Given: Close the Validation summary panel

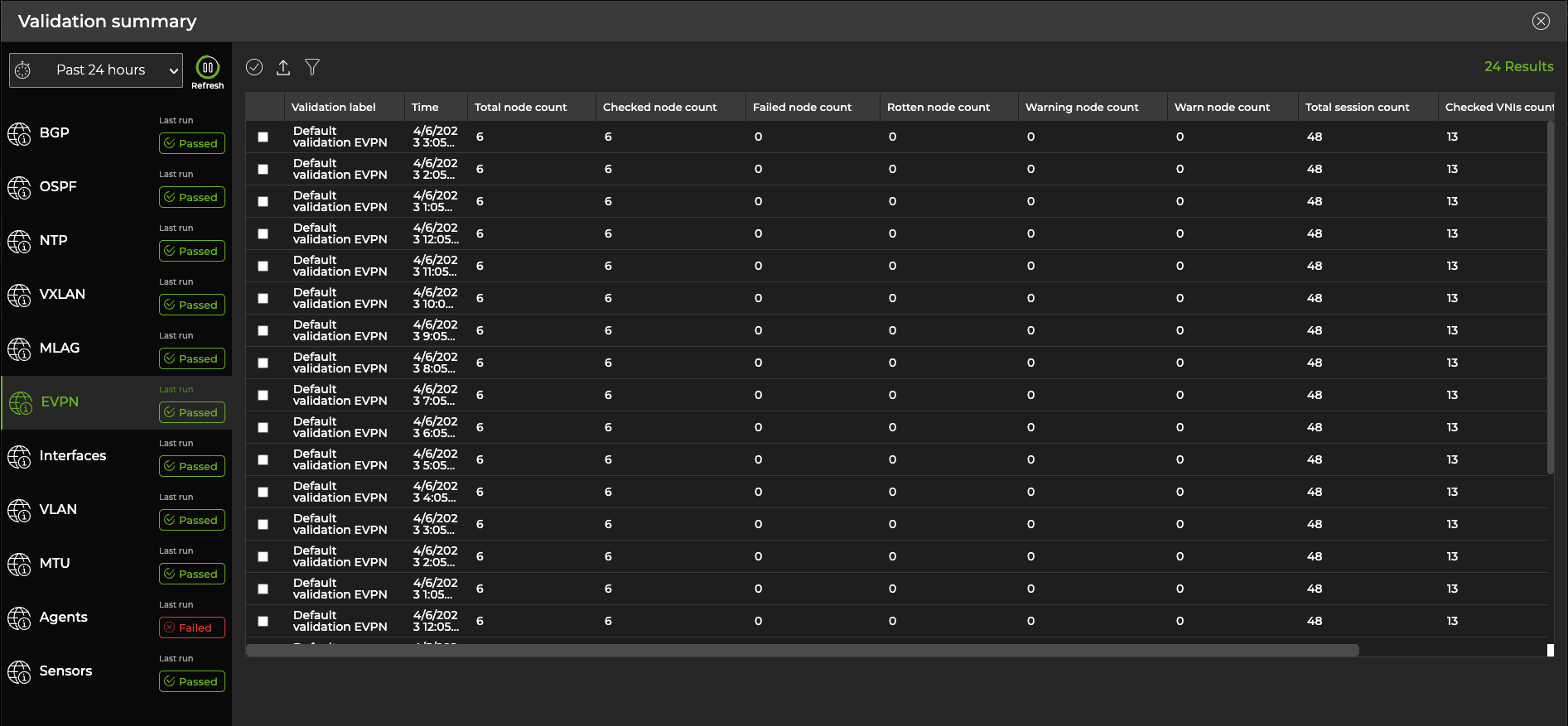Looking at the screenshot, I should coord(1541,22).
